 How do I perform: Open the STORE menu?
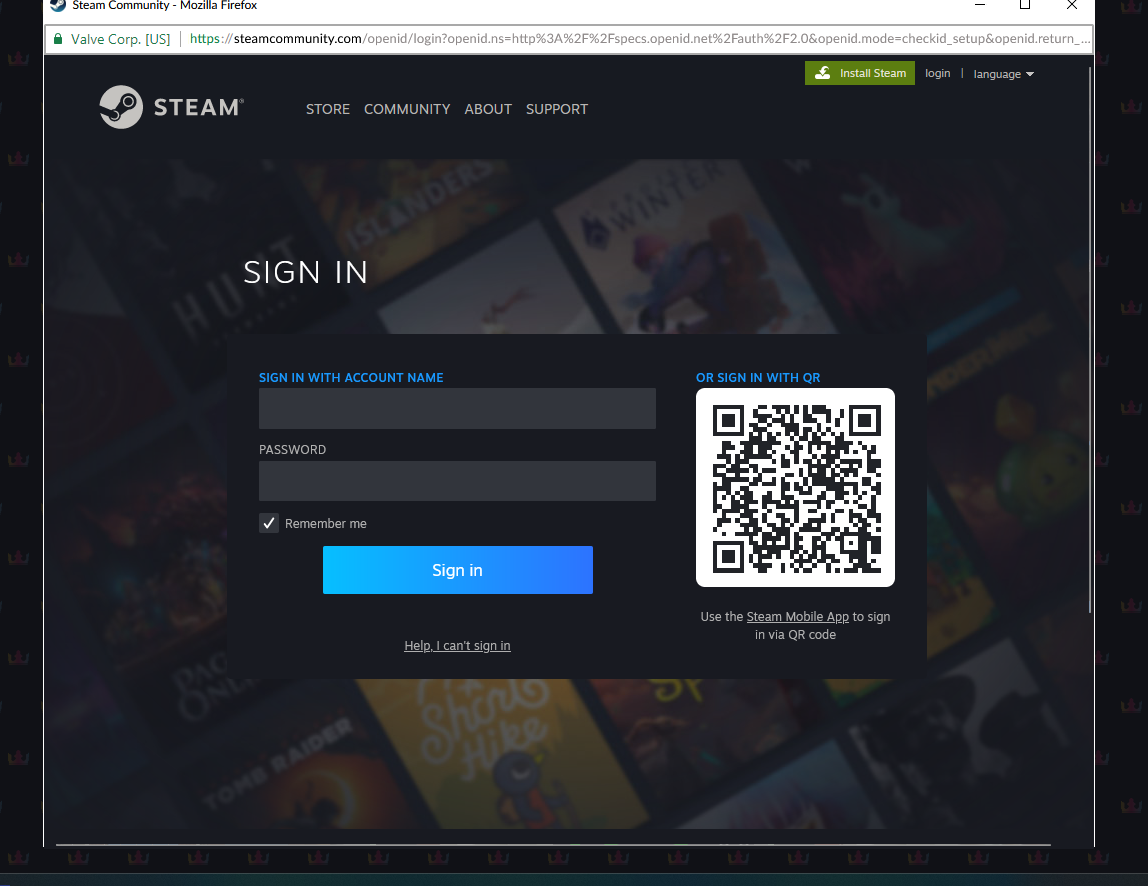pos(328,109)
